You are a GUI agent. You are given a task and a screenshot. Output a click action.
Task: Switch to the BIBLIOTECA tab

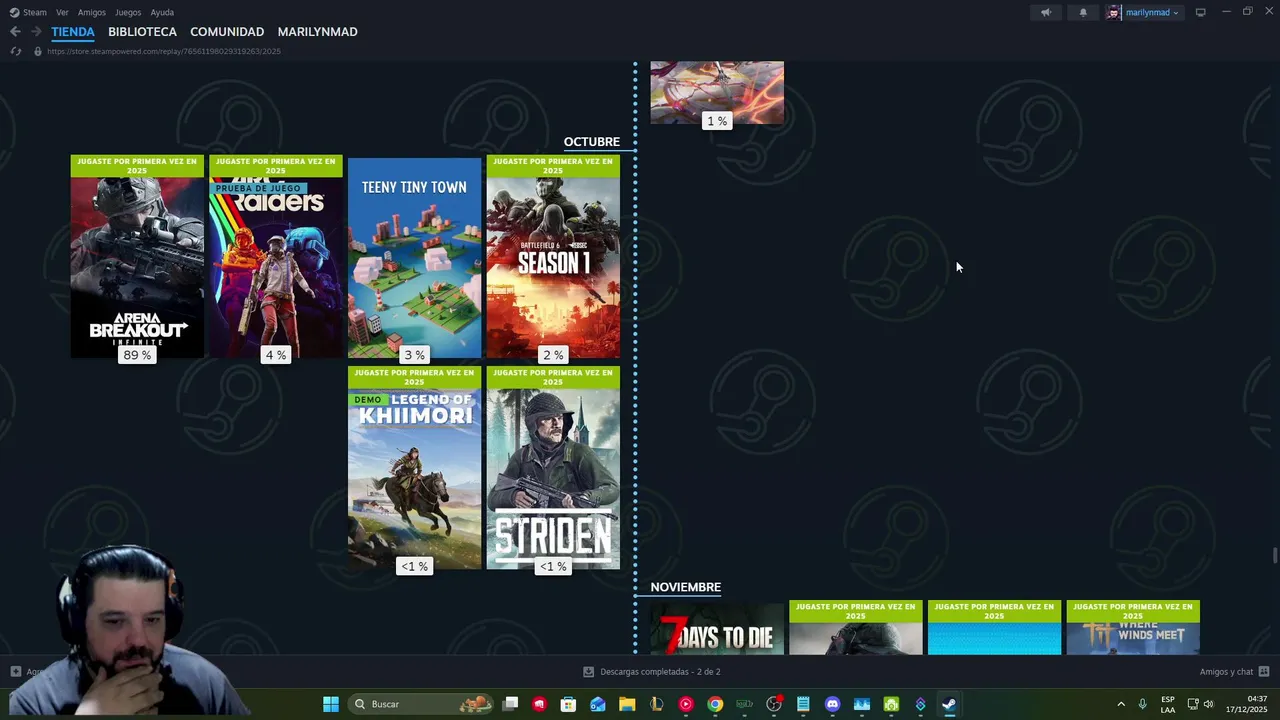[142, 32]
